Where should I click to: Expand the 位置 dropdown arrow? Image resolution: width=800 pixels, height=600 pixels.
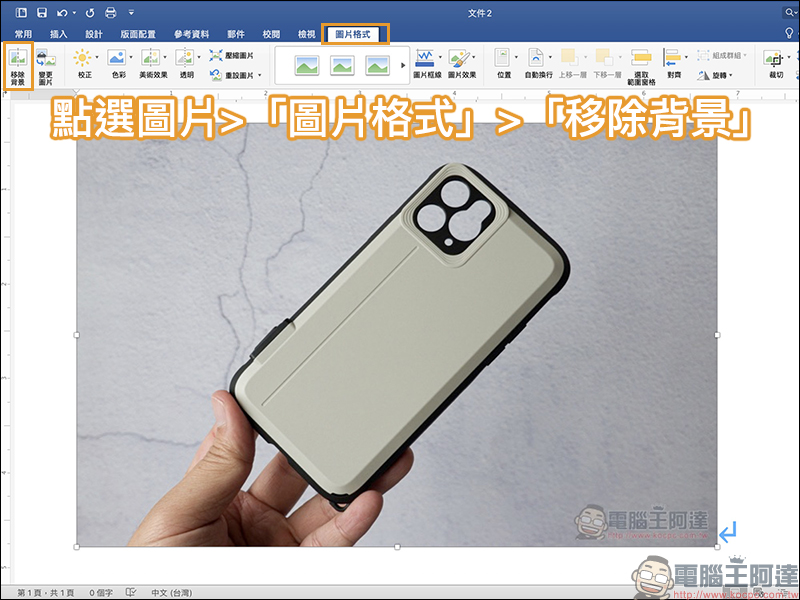pyautogui.click(x=516, y=58)
